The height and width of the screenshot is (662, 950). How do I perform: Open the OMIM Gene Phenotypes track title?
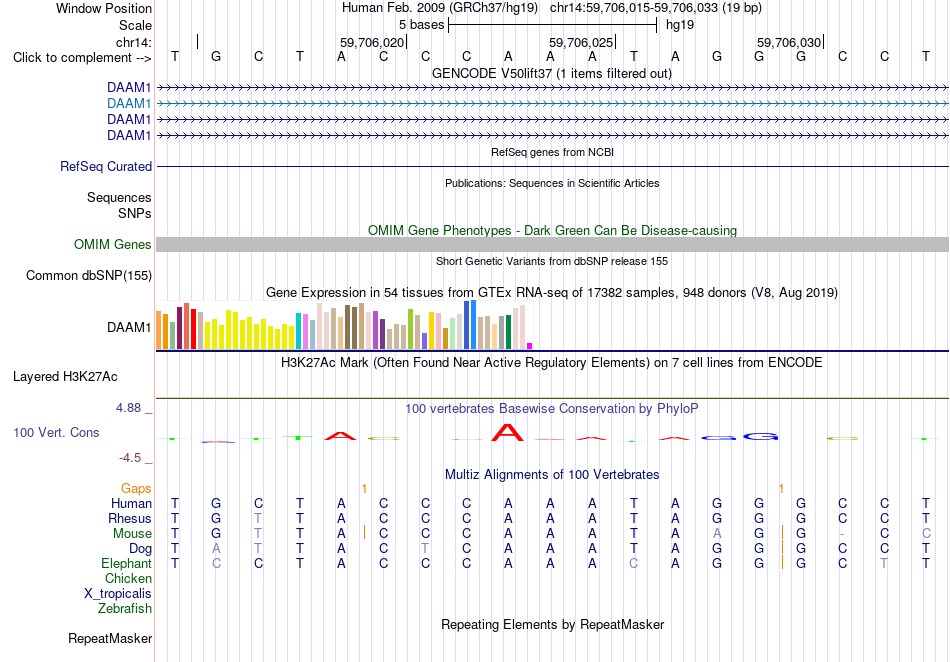pyautogui.click(x=552, y=231)
